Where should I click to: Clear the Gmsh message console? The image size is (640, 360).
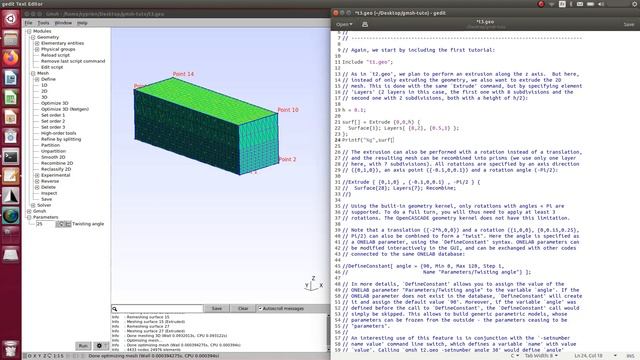[243, 309]
